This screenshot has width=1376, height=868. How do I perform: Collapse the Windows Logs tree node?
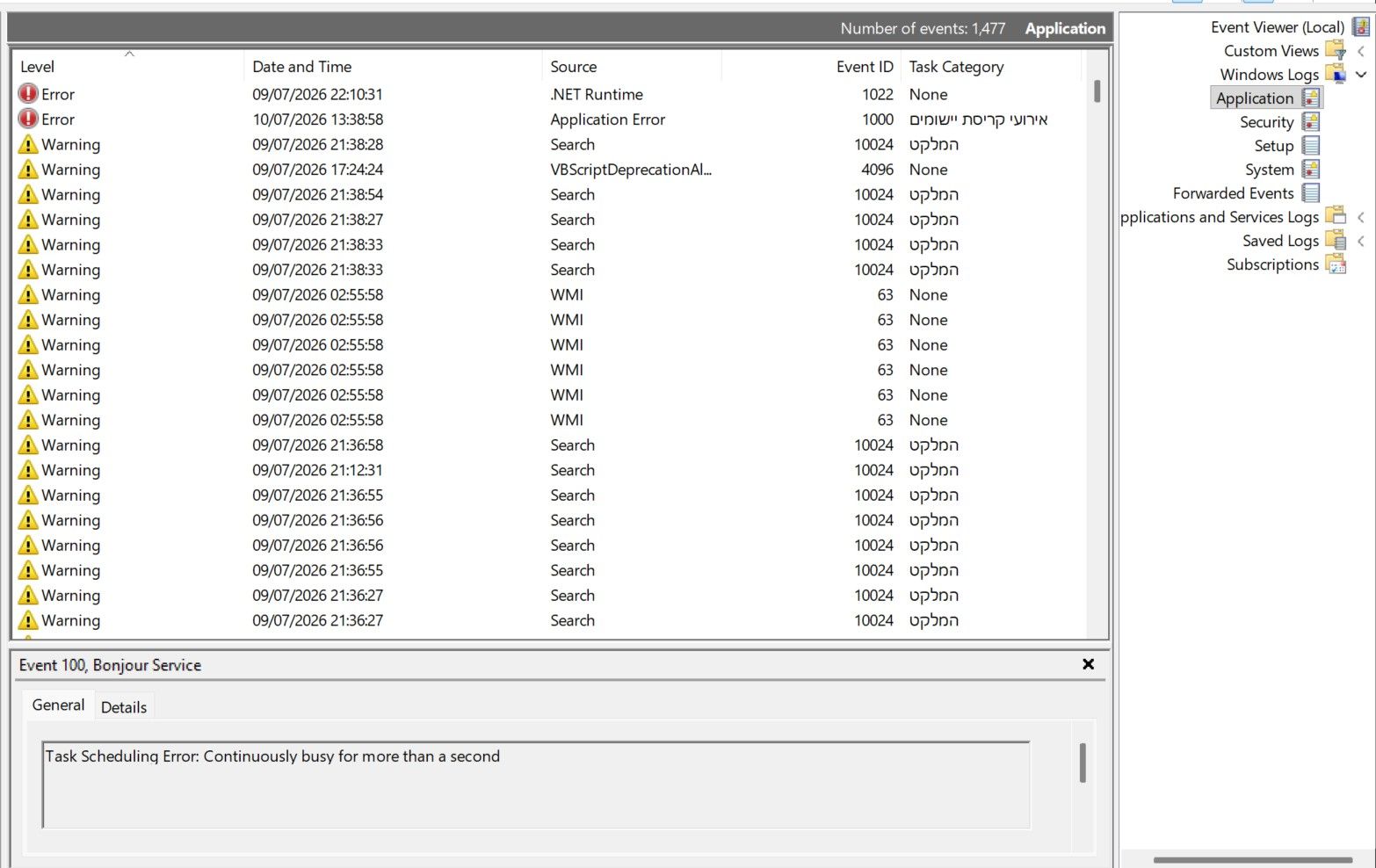1361,75
